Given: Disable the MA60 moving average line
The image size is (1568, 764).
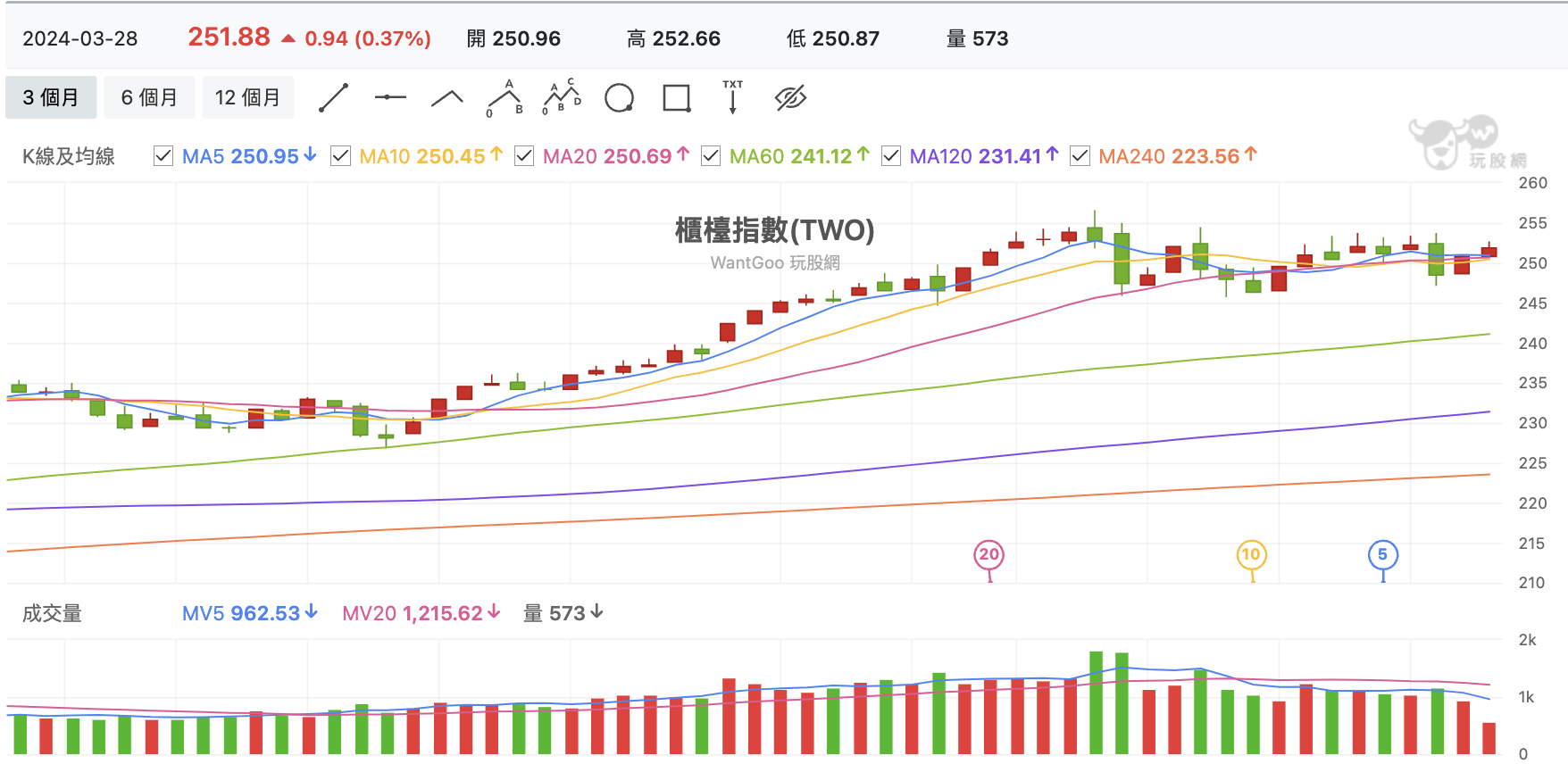Looking at the screenshot, I should (711, 156).
